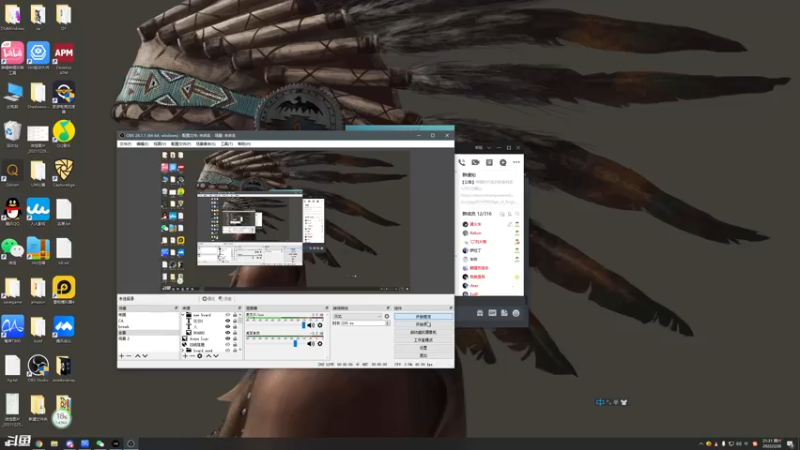The height and width of the screenshot is (450, 800).
Task: Toggle visibility eye of the board used group
Action: 228,351
